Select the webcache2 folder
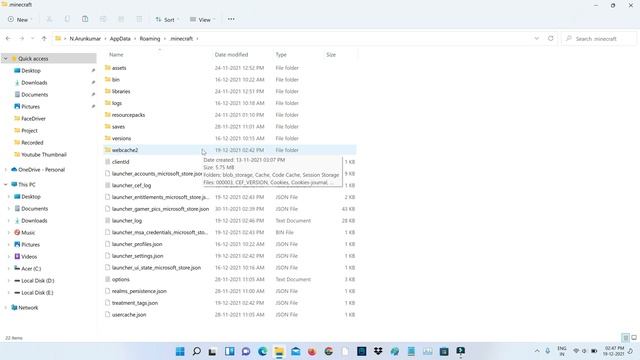This screenshot has height=360, width=640. (x=230, y=150)
